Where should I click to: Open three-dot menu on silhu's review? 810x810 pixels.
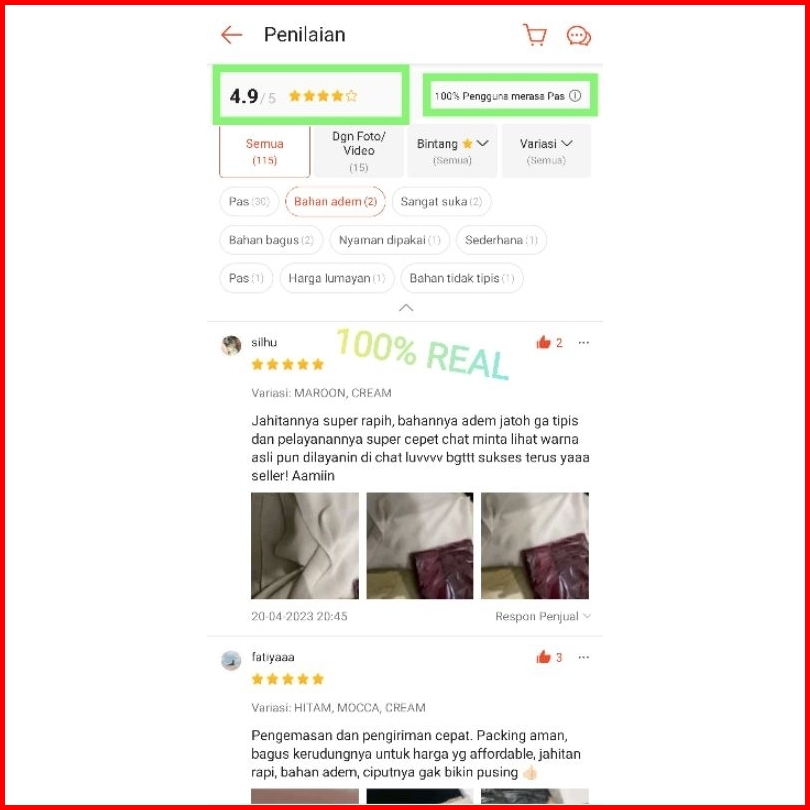click(584, 342)
